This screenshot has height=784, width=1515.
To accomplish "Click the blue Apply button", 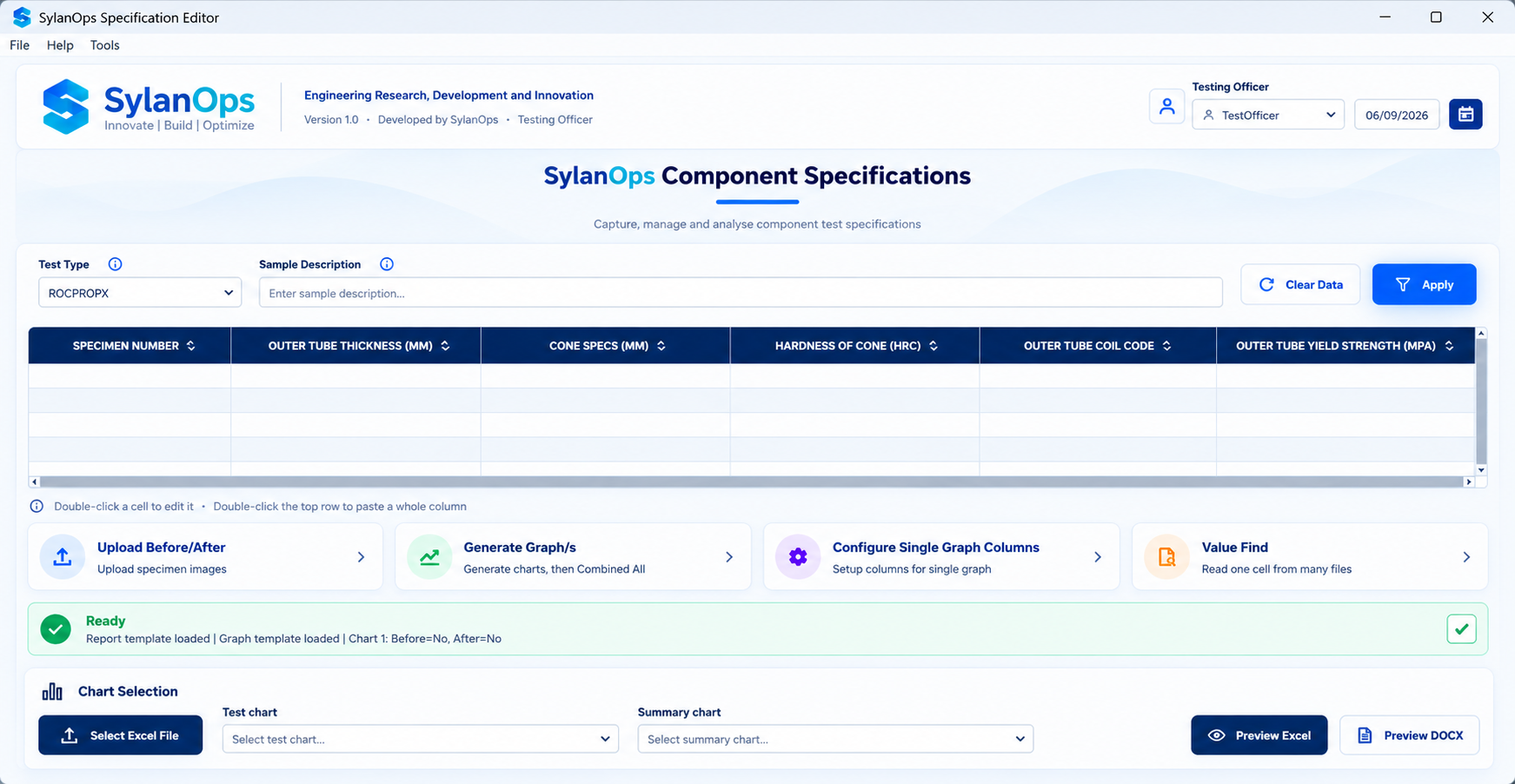I will [x=1424, y=284].
